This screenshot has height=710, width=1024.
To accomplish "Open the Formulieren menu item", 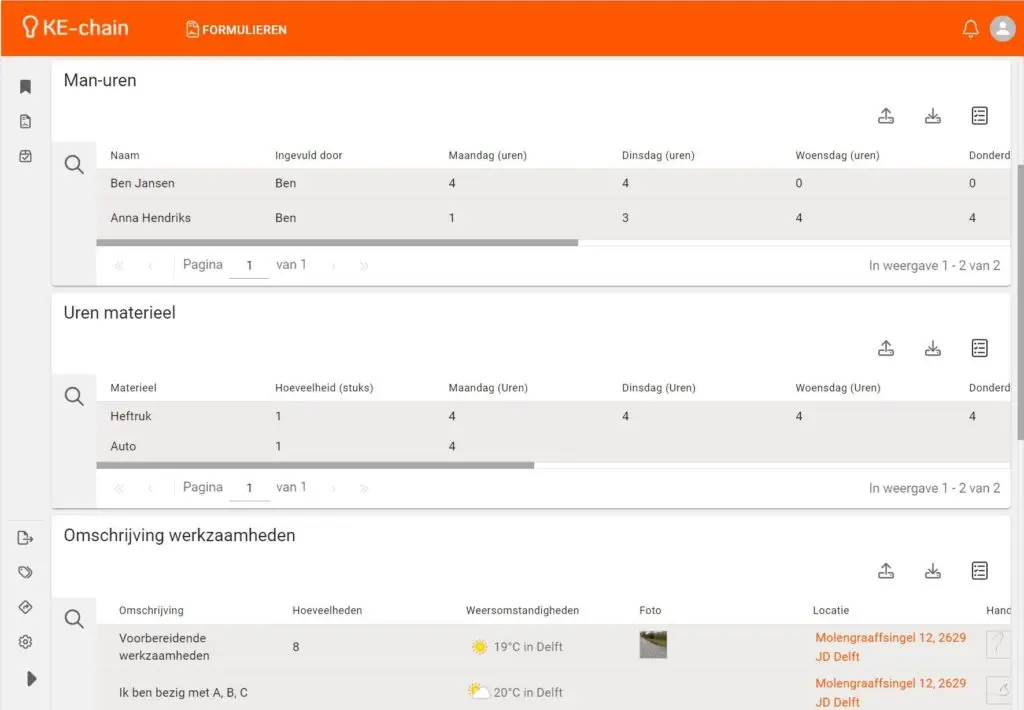I will (236, 30).
